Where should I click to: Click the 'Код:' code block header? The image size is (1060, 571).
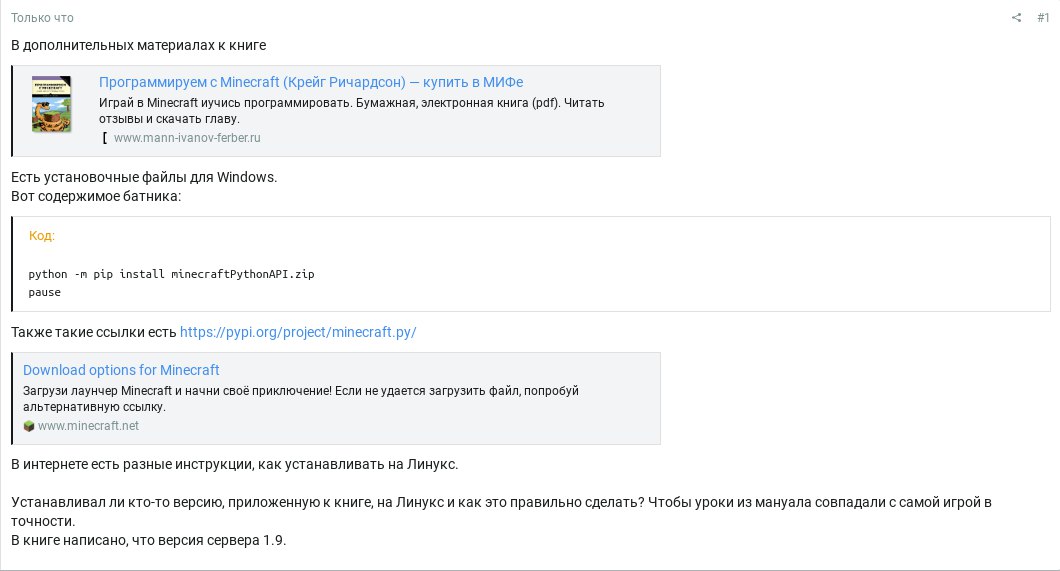coord(42,236)
